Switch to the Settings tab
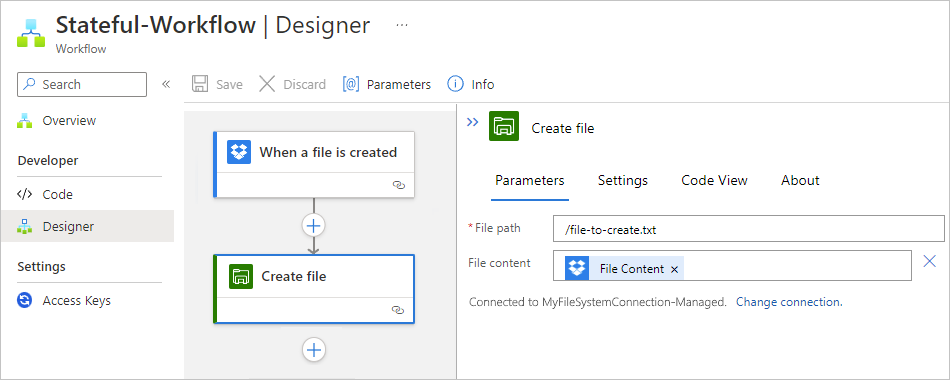 (x=623, y=180)
